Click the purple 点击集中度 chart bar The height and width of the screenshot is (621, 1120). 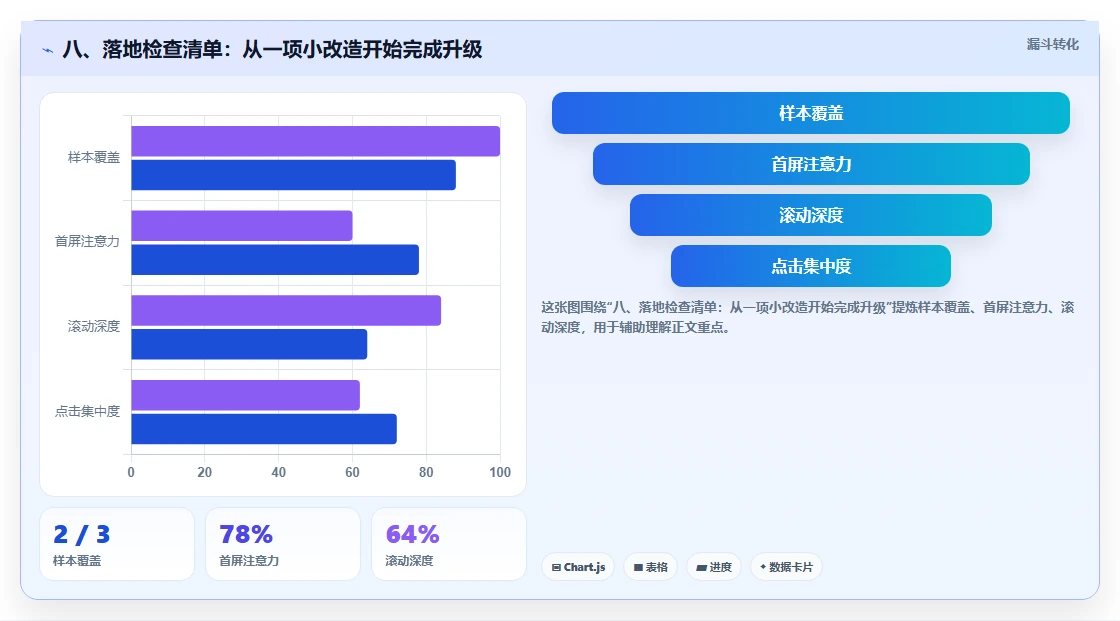(x=246, y=395)
